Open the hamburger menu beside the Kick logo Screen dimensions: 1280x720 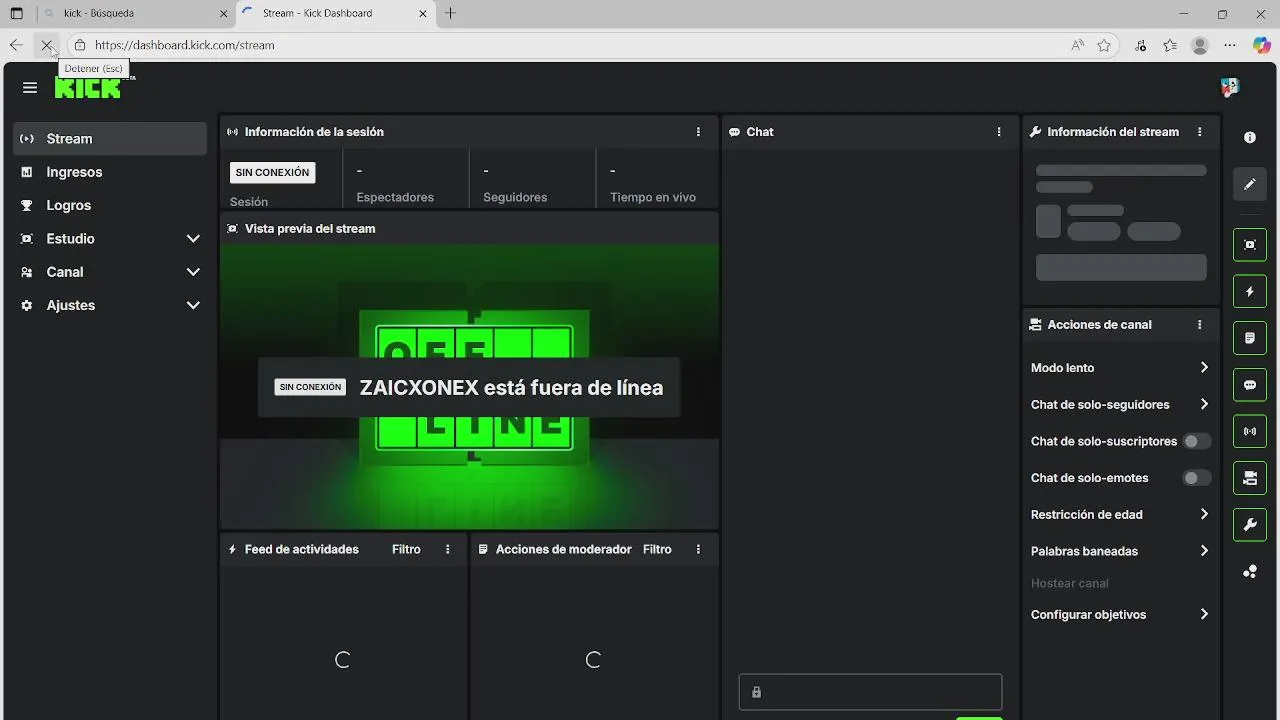pos(30,88)
